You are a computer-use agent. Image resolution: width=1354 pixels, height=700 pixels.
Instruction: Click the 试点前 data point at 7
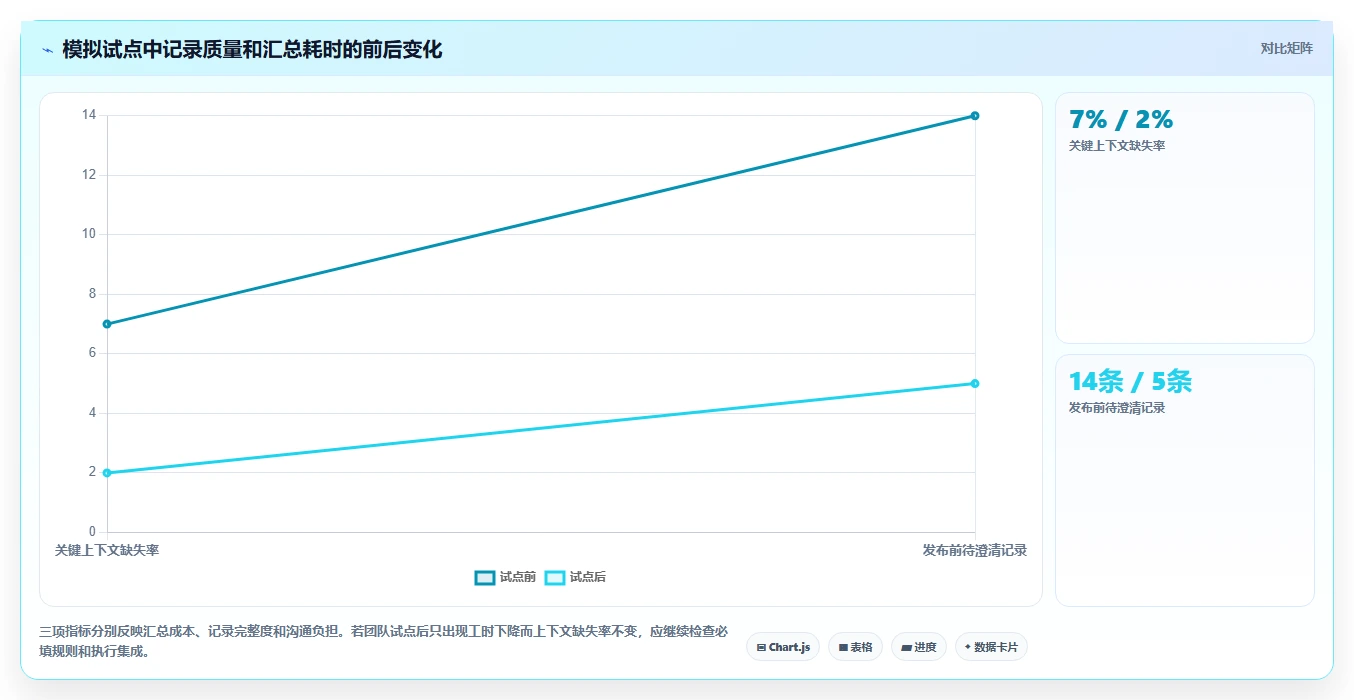click(x=107, y=324)
